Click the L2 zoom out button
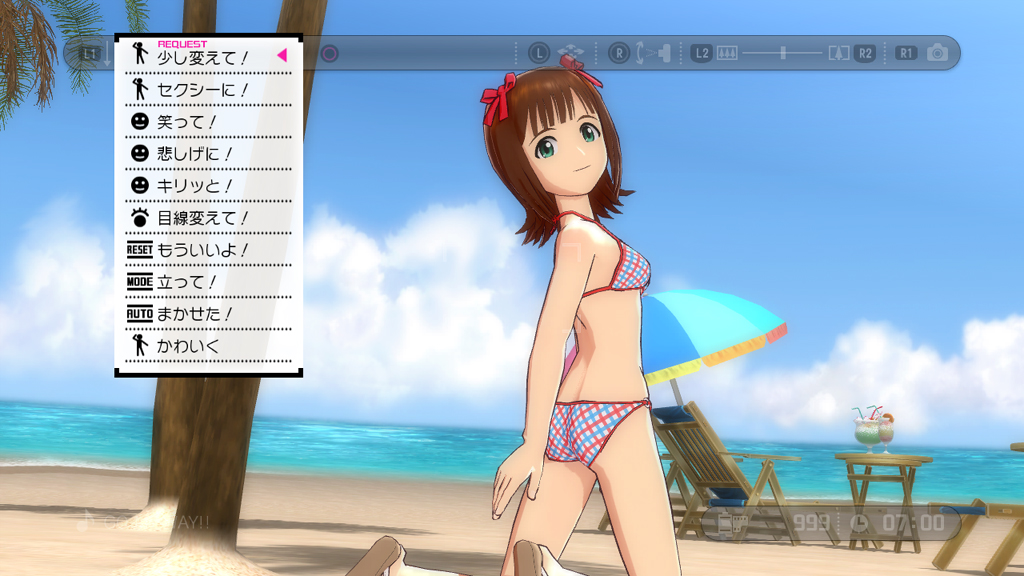Screen dimensions: 1024x576 pyautogui.click(x=702, y=53)
